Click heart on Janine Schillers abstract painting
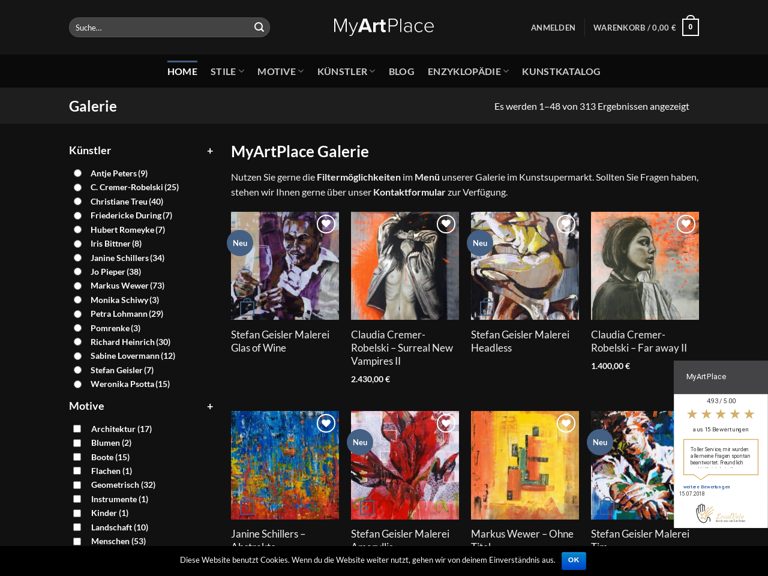This screenshot has height=576, width=768. pos(326,423)
